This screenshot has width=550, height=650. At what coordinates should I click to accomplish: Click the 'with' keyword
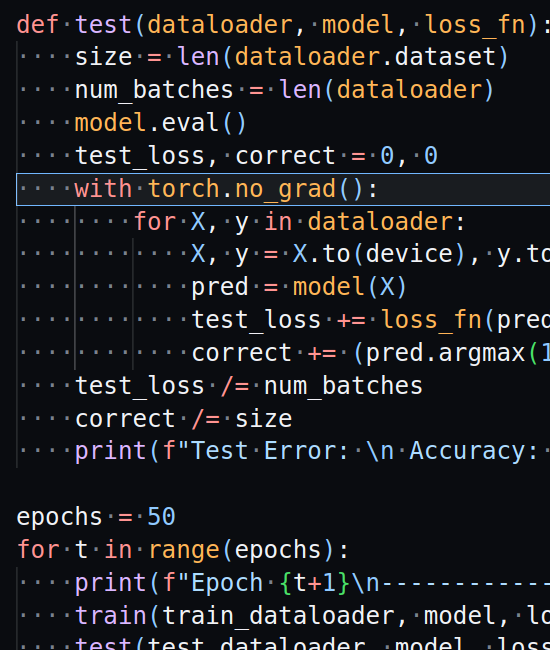pos(103,189)
